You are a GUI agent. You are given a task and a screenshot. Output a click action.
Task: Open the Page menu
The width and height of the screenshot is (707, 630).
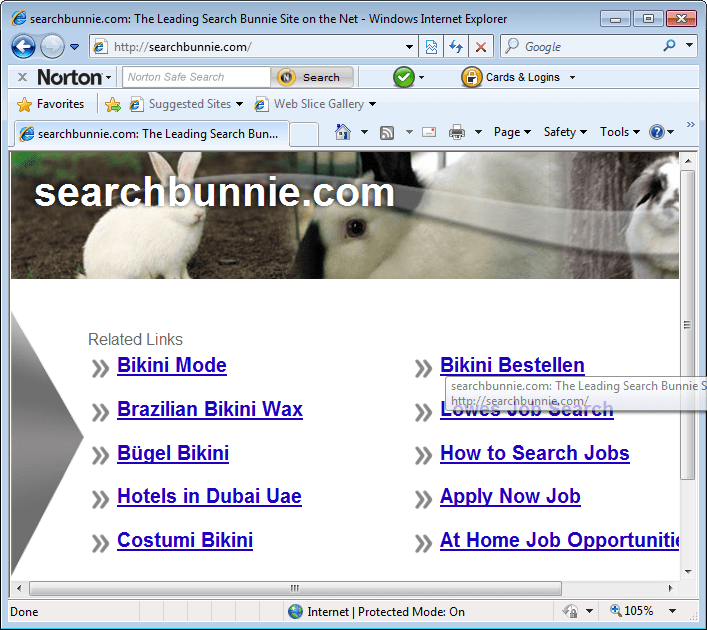click(x=512, y=132)
